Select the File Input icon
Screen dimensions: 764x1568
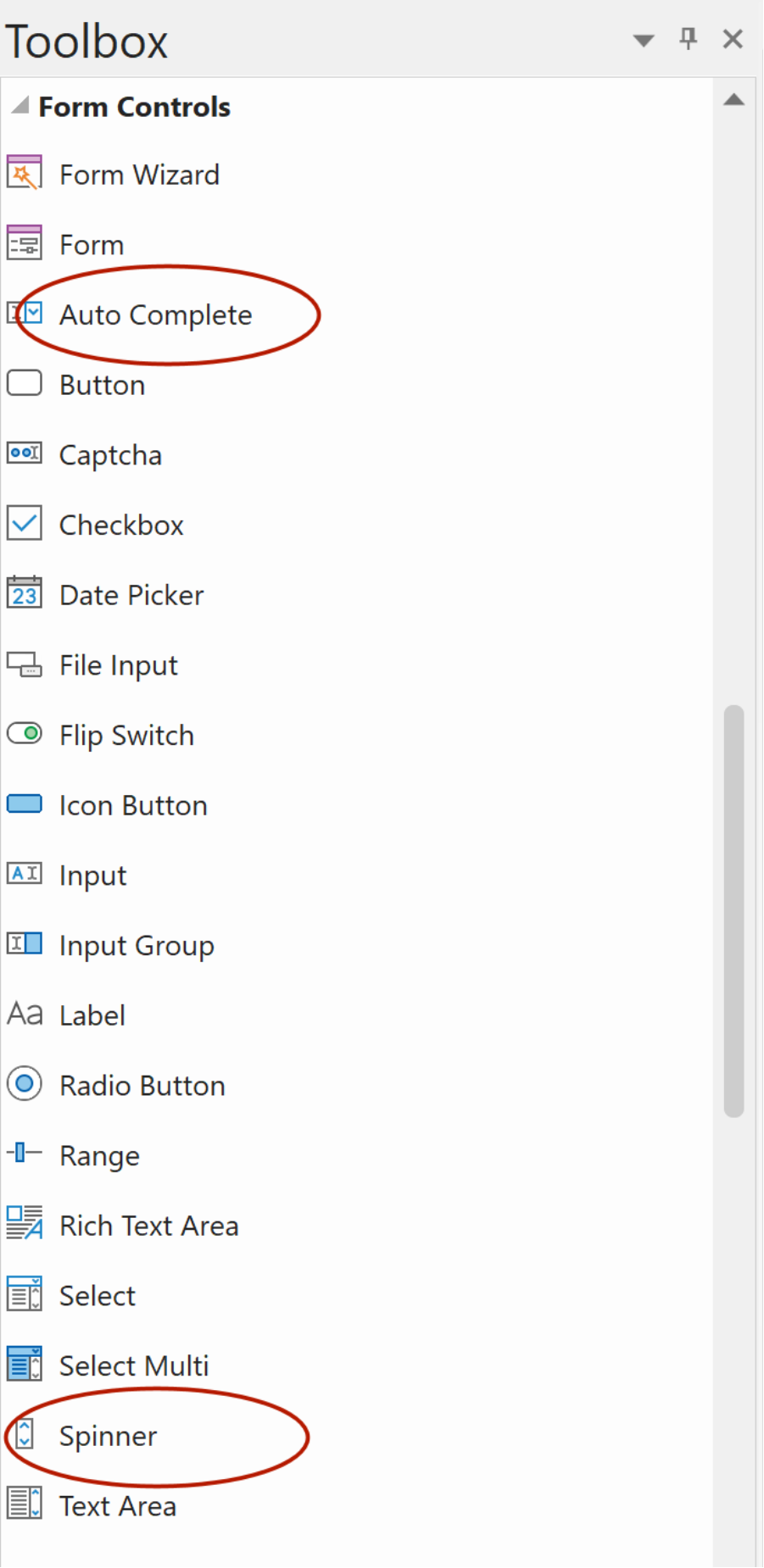click(24, 664)
